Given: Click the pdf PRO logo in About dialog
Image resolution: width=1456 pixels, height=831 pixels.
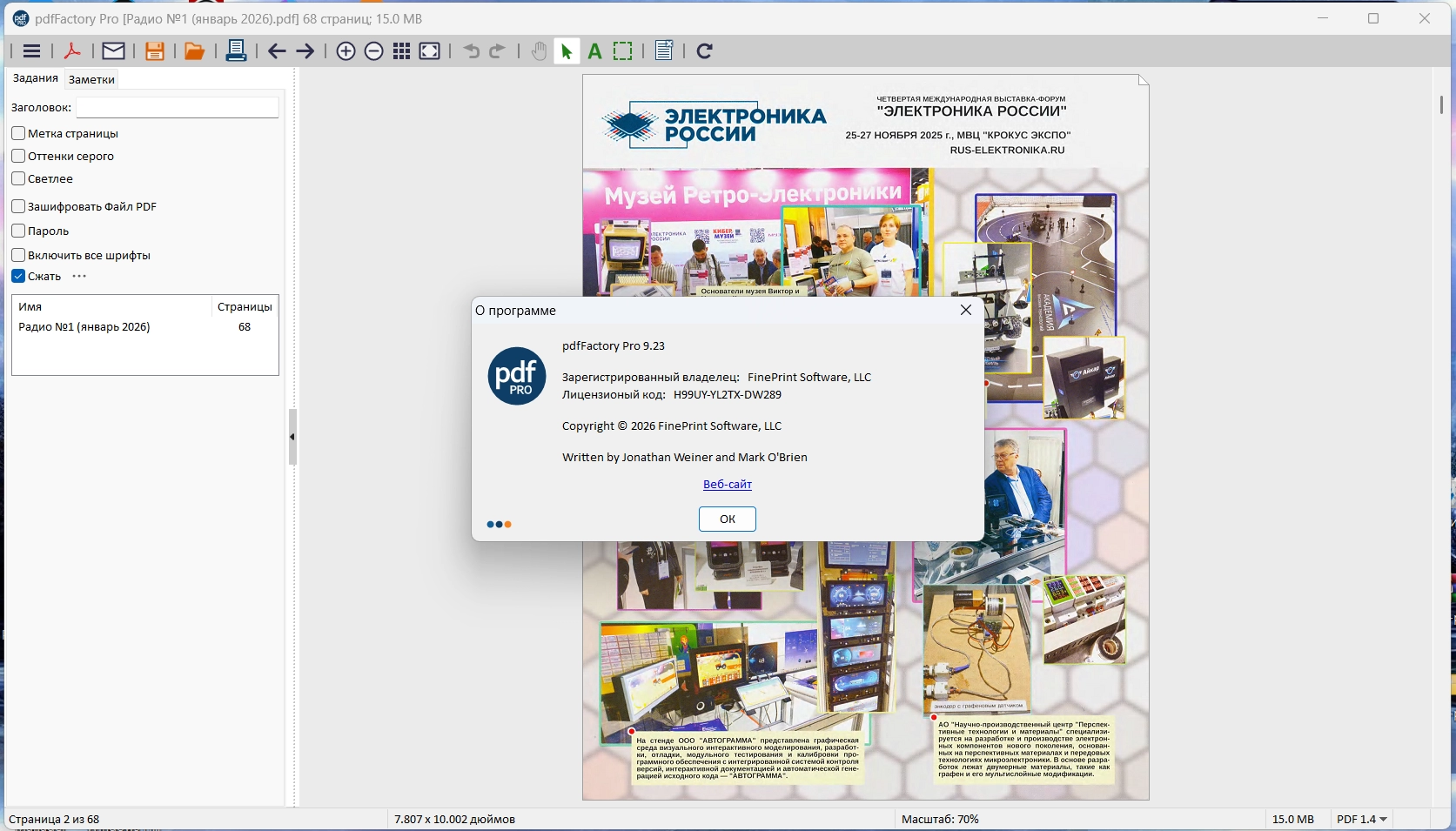Looking at the screenshot, I should coord(517,376).
